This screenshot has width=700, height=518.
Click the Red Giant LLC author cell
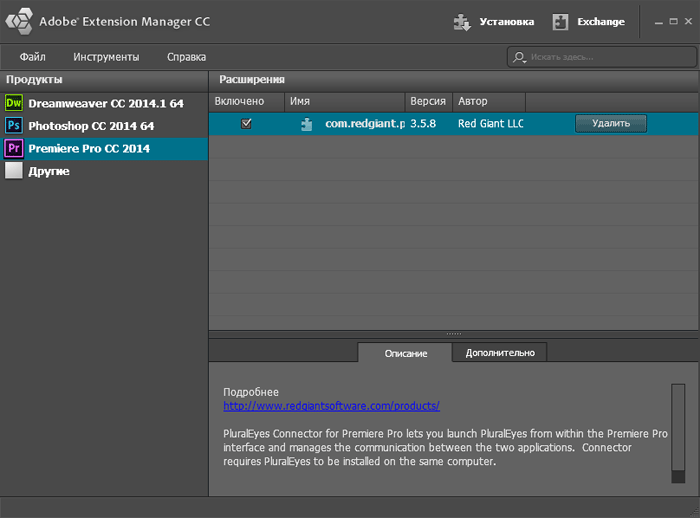point(491,123)
